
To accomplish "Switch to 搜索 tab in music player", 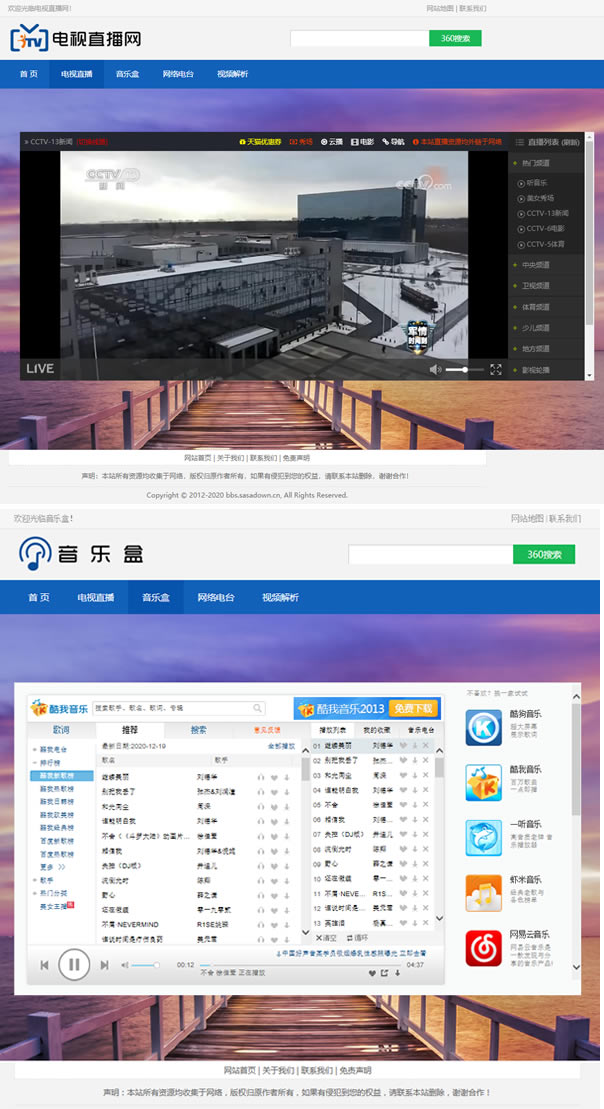I will (199, 730).
